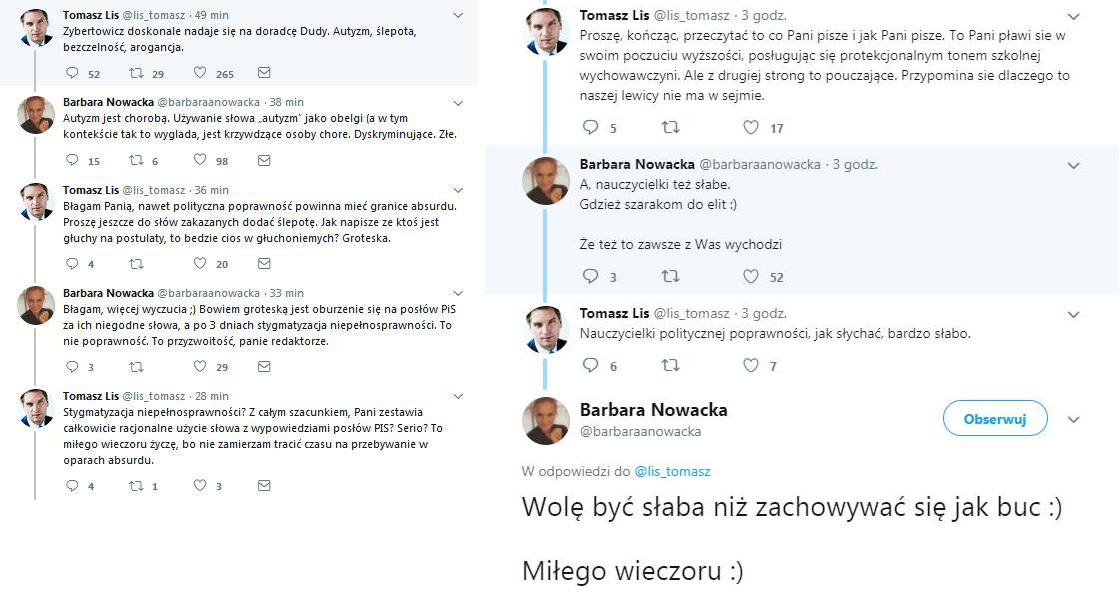This screenshot has height=593, width=1120.
Task: Open options chevron next to Obserwuj button
Action: 1074,420
